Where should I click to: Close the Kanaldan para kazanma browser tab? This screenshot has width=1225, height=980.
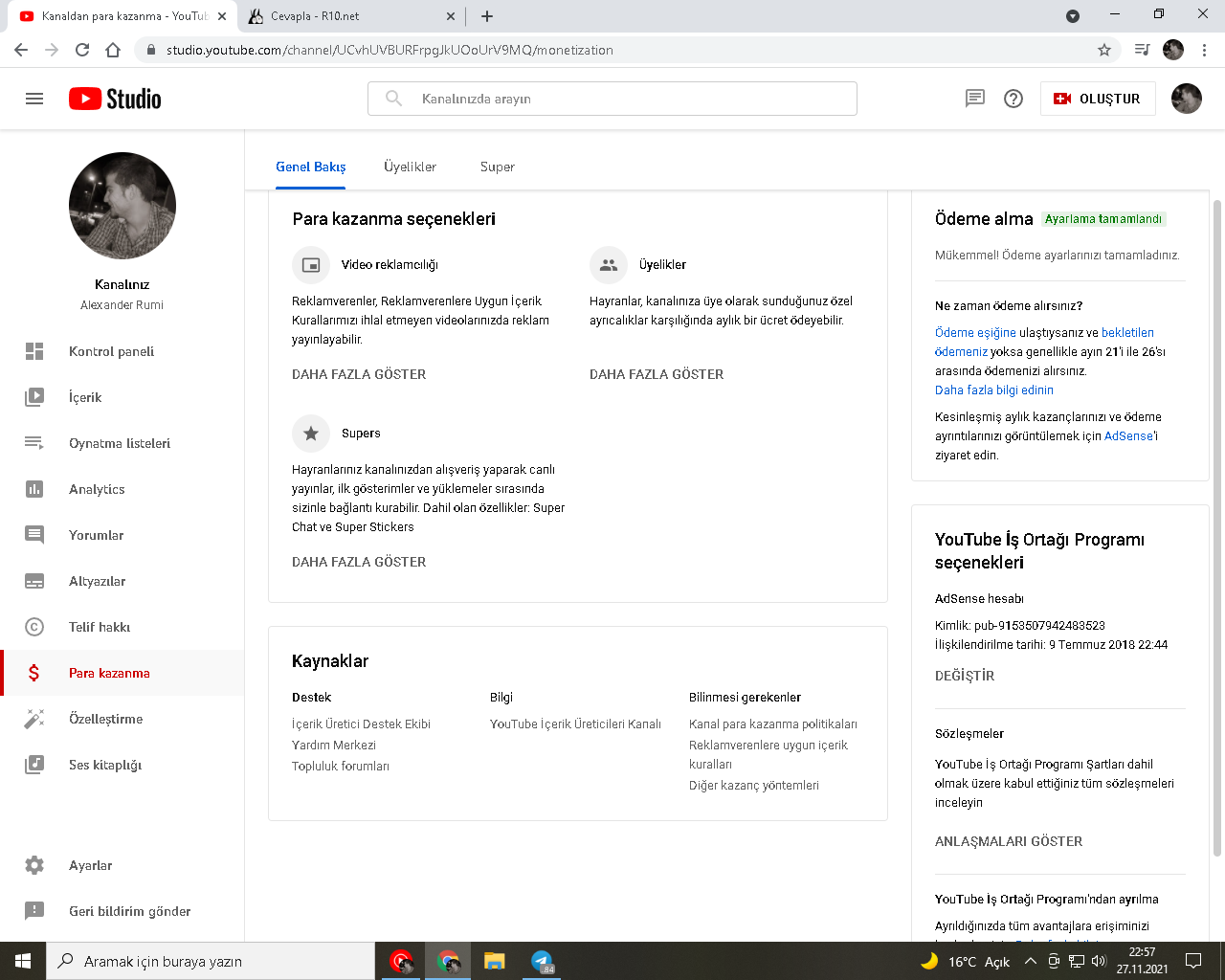[222, 16]
